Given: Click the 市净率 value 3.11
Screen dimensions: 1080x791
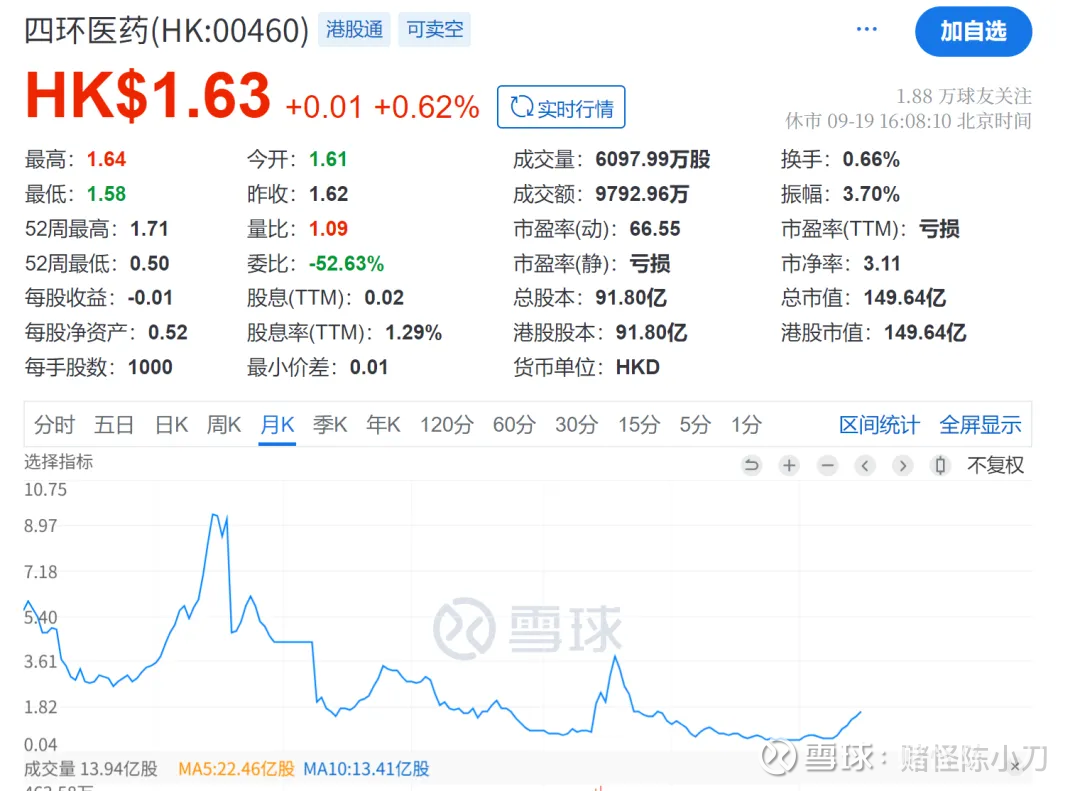Looking at the screenshot, I should pyautogui.click(x=882, y=263).
